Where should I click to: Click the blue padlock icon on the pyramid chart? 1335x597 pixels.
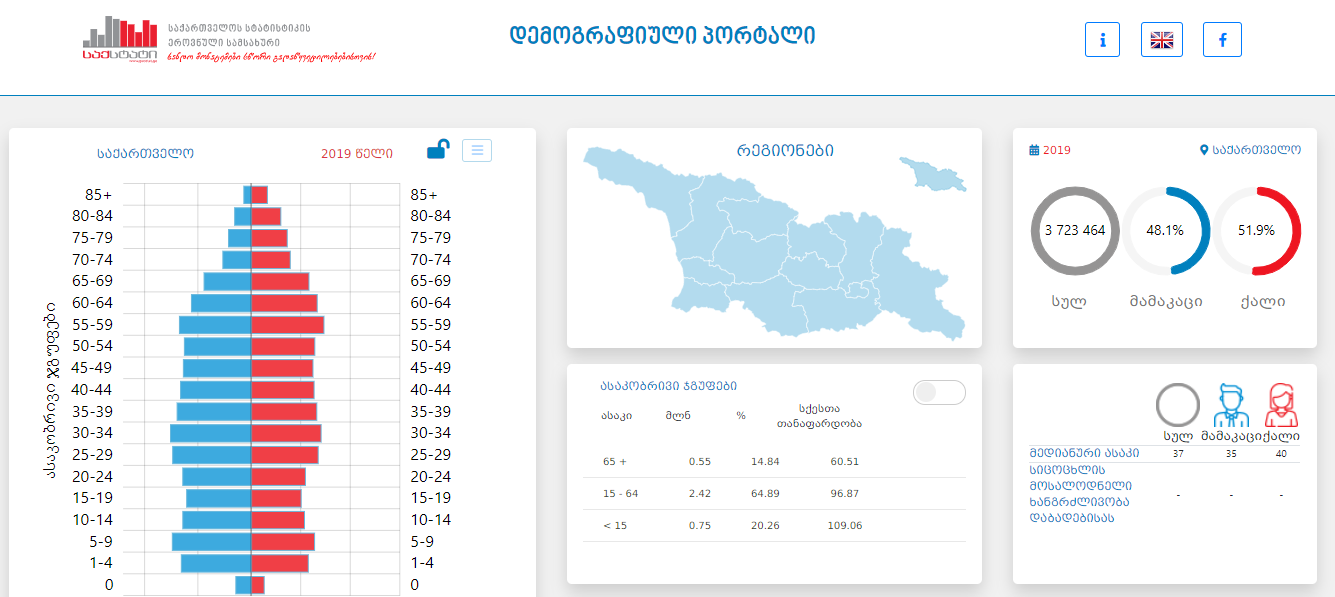[x=438, y=150]
